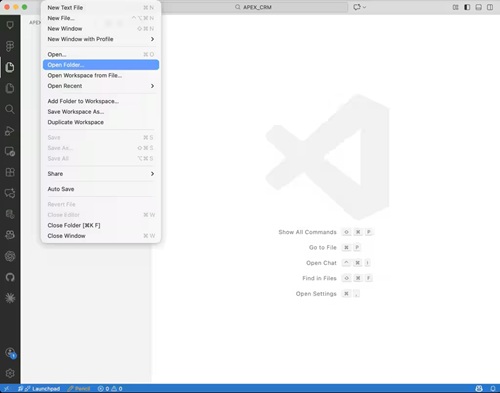Image resolution: width=500 pixels, height=393 pixels.
Task: Click Launchpad in status bar
Action: click(x=39, y=389)
